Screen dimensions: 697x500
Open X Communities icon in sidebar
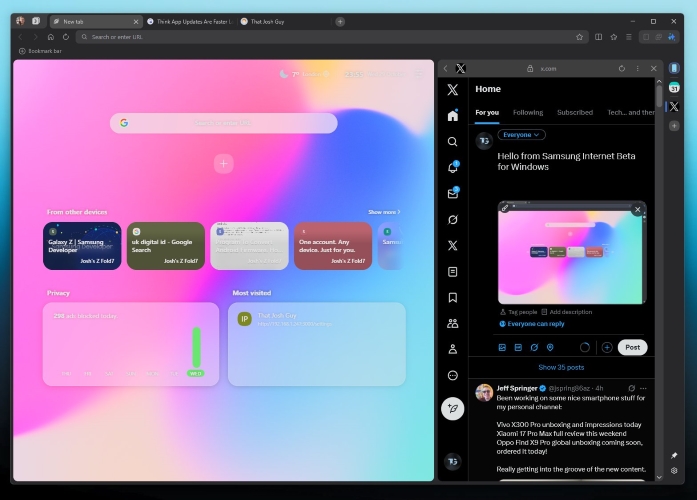(x=453, y=324)
